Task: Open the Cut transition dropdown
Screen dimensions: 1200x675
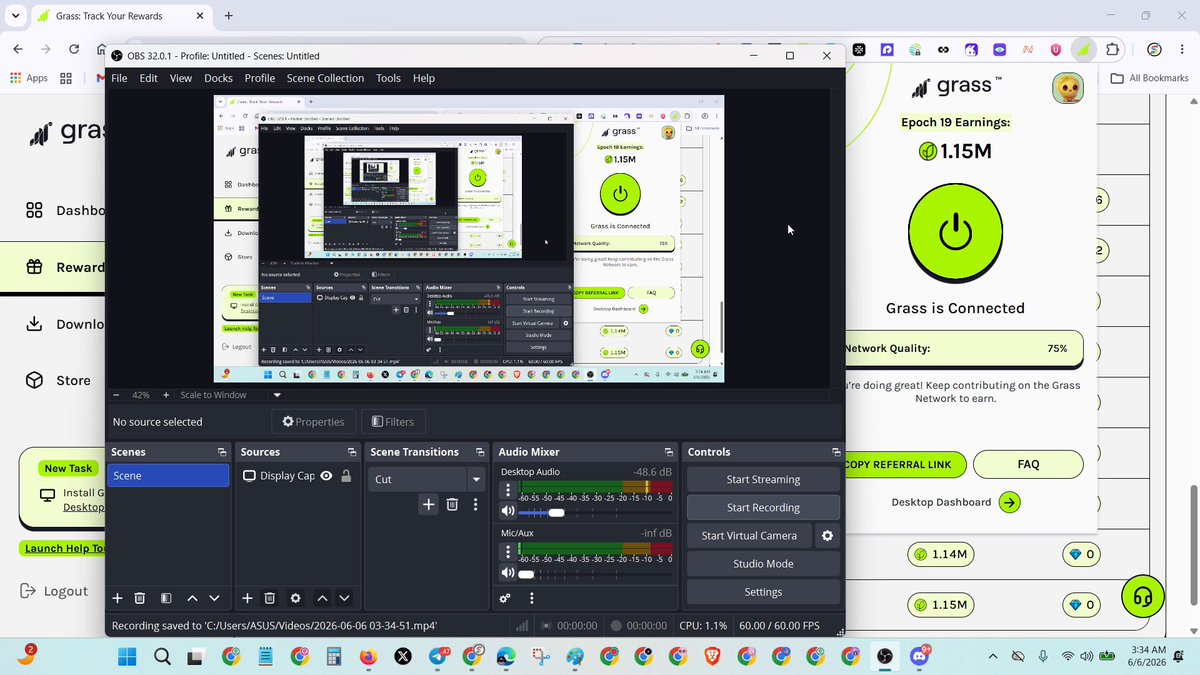Action: coord(426,479)
